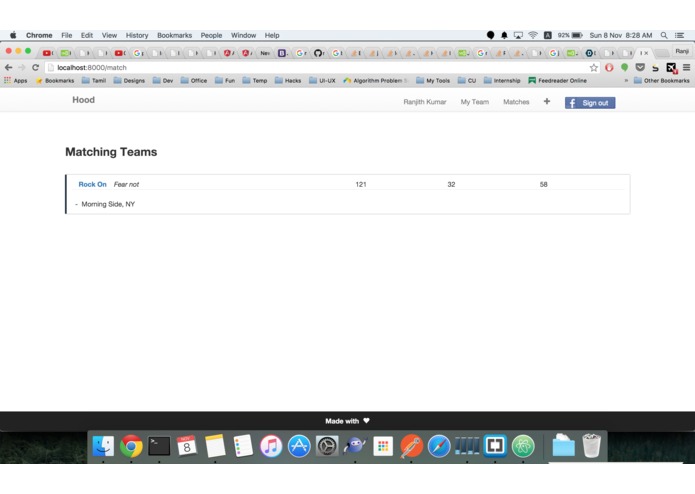Click the Sign out Facebook button
Screen dimensions: 695x494
[x=590, y=103]
